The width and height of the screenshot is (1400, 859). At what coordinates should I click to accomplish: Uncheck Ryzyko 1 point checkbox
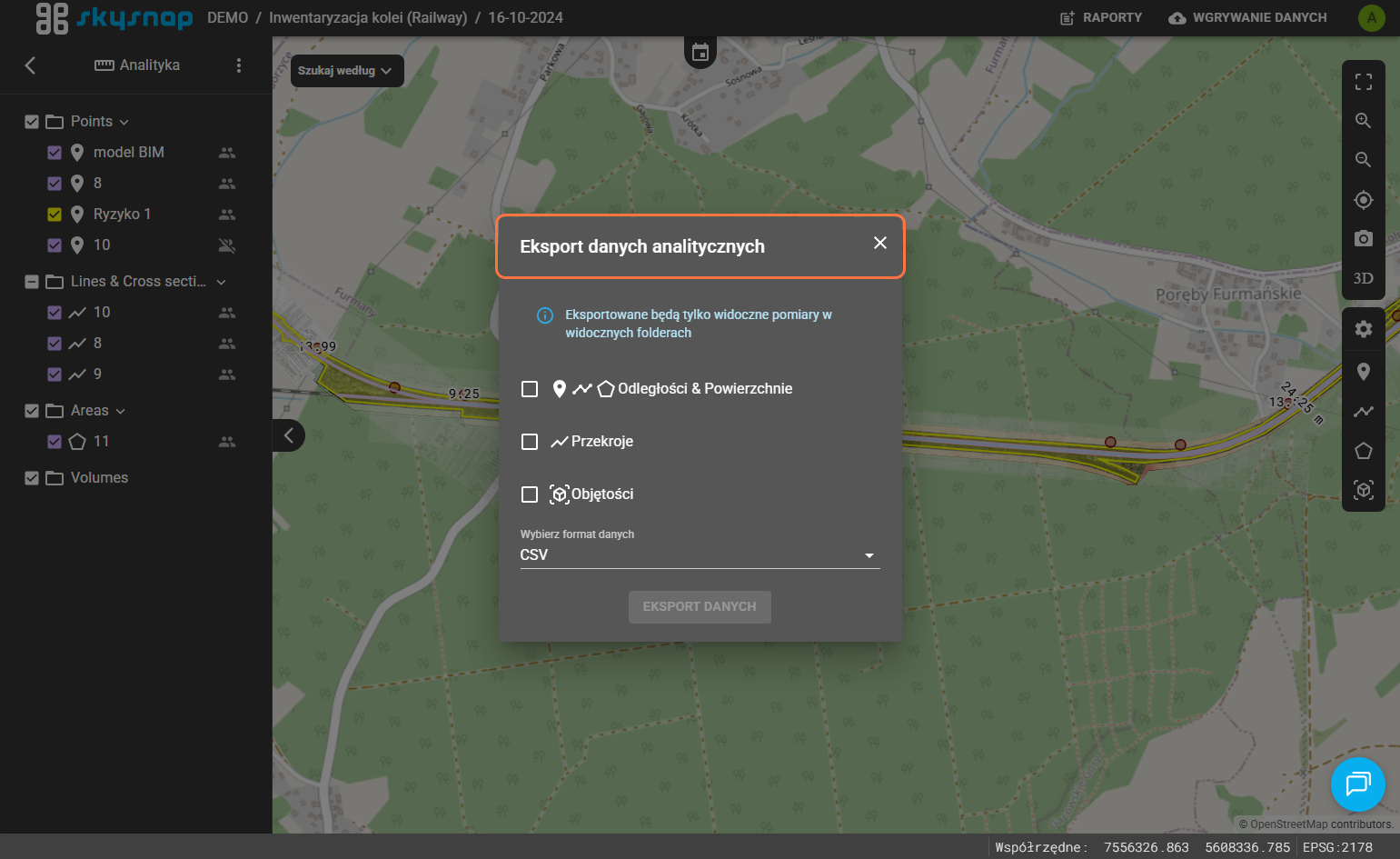(x=55, y=215)
